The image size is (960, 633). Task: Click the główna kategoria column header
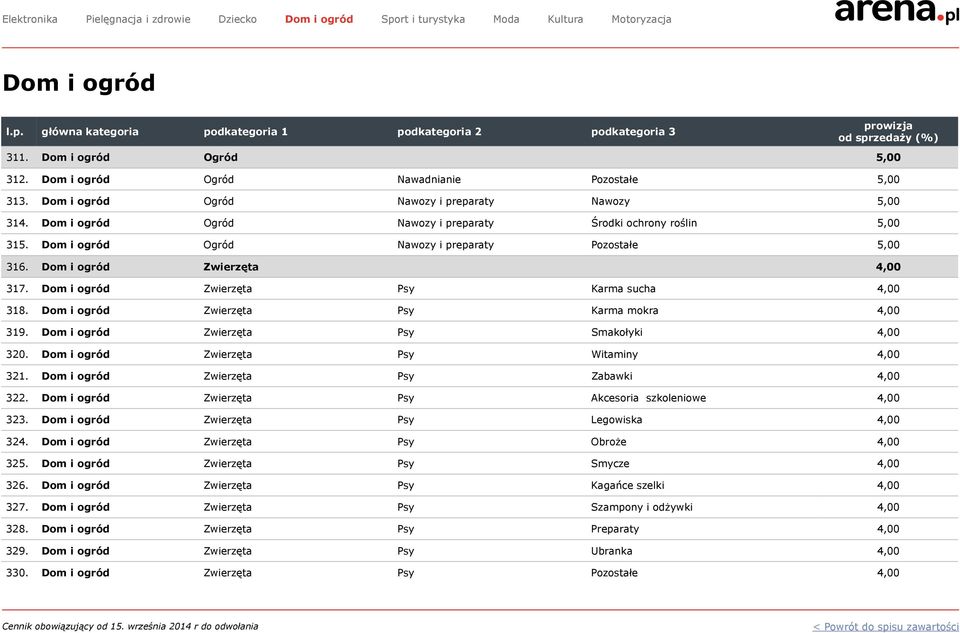point(90,132)
